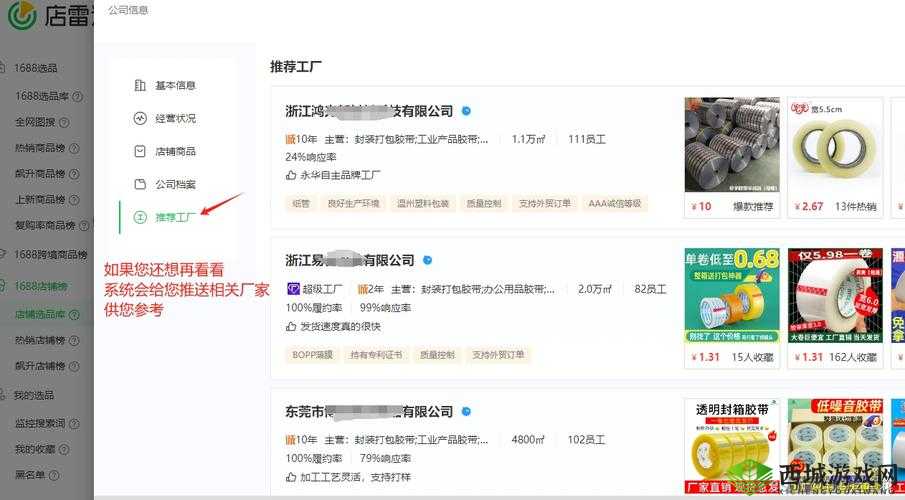Click verified badge beside 浙江易 company name
The height and width of the screenshot is (500, 905).
(x=428, y=260)
